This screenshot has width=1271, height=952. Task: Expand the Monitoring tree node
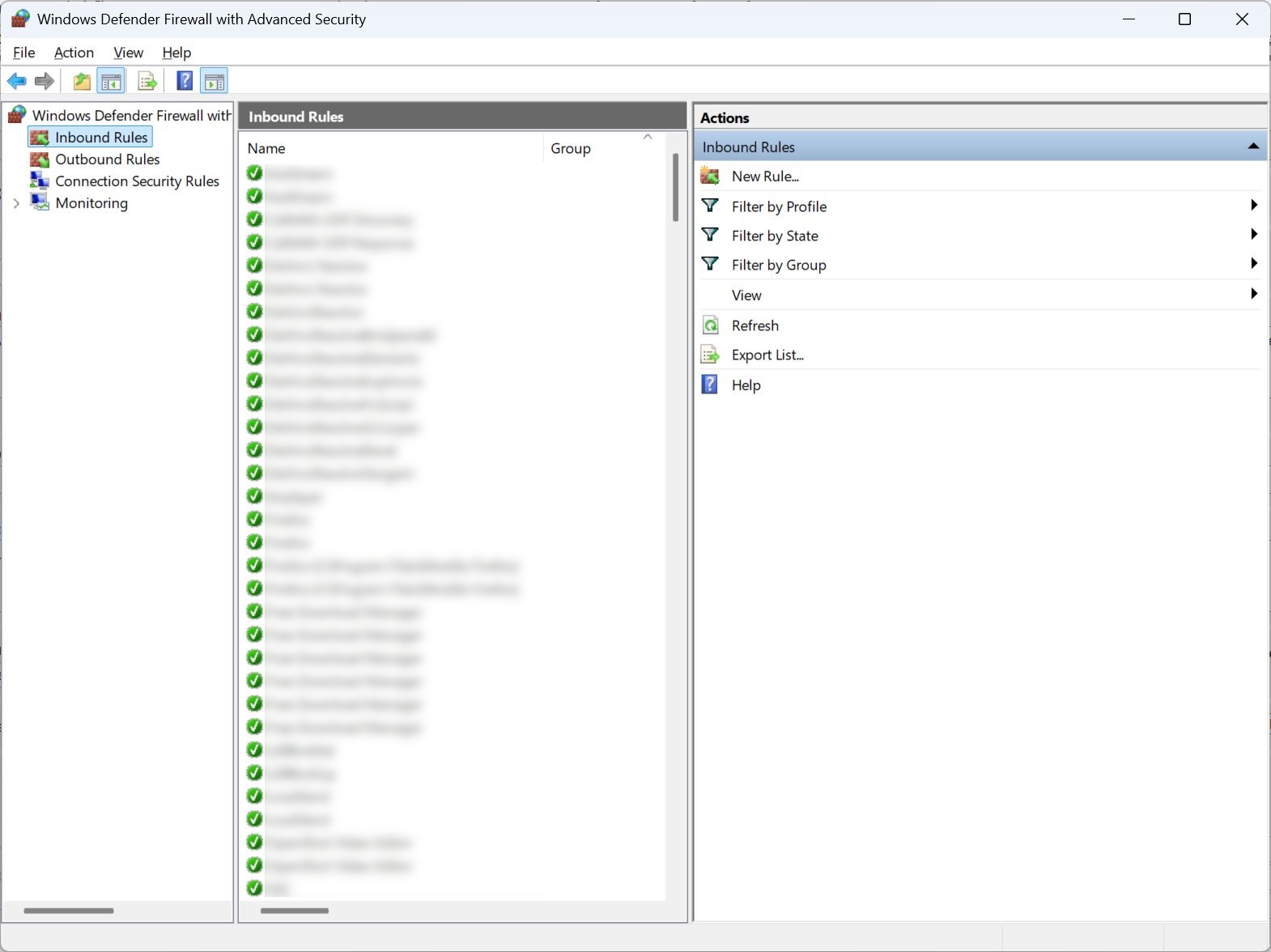pos(16,203)
